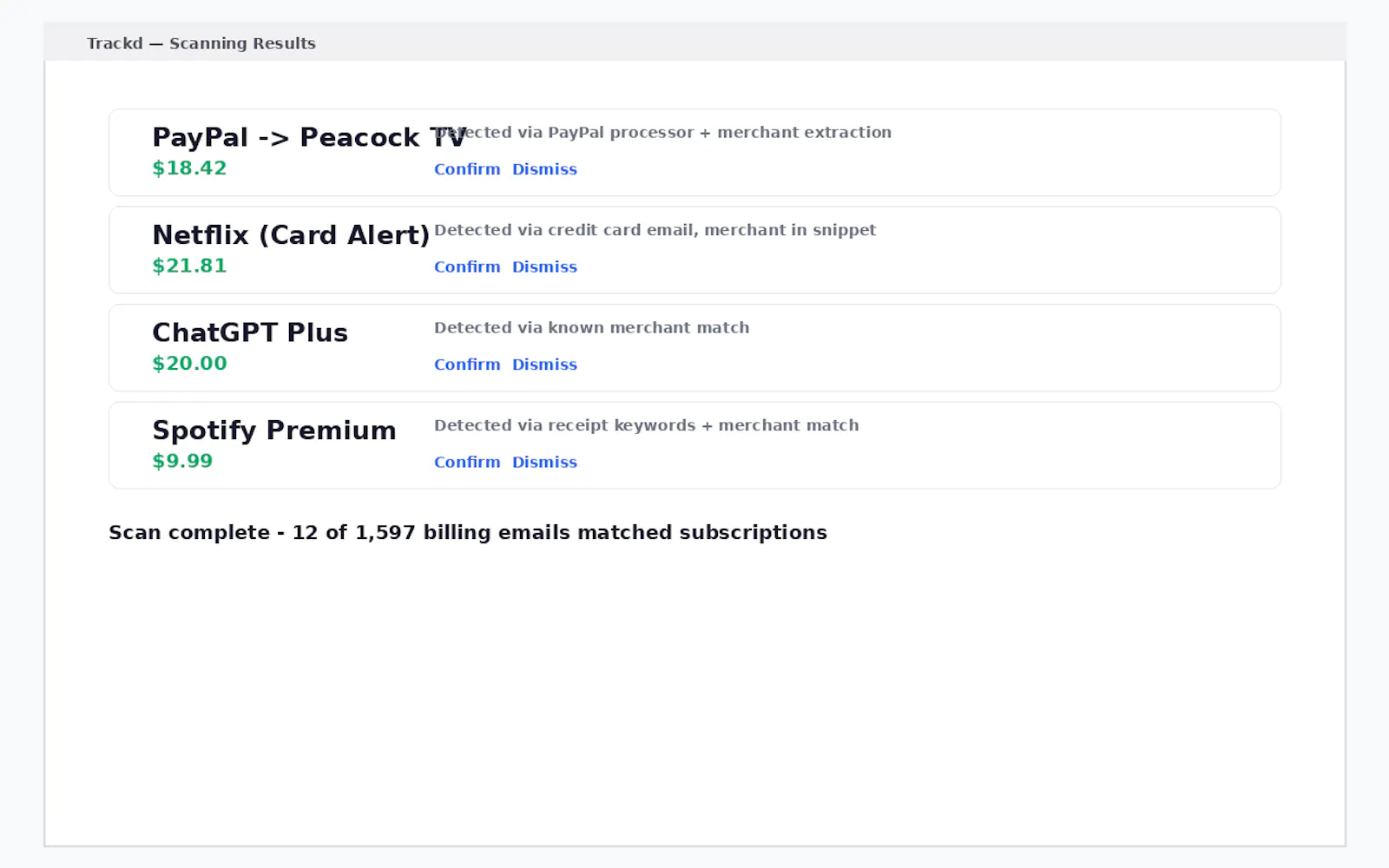The image size is (1389, 868).
Task: Confirm the Netflix (Card Alert) subscription
Action: click(467, 267)
